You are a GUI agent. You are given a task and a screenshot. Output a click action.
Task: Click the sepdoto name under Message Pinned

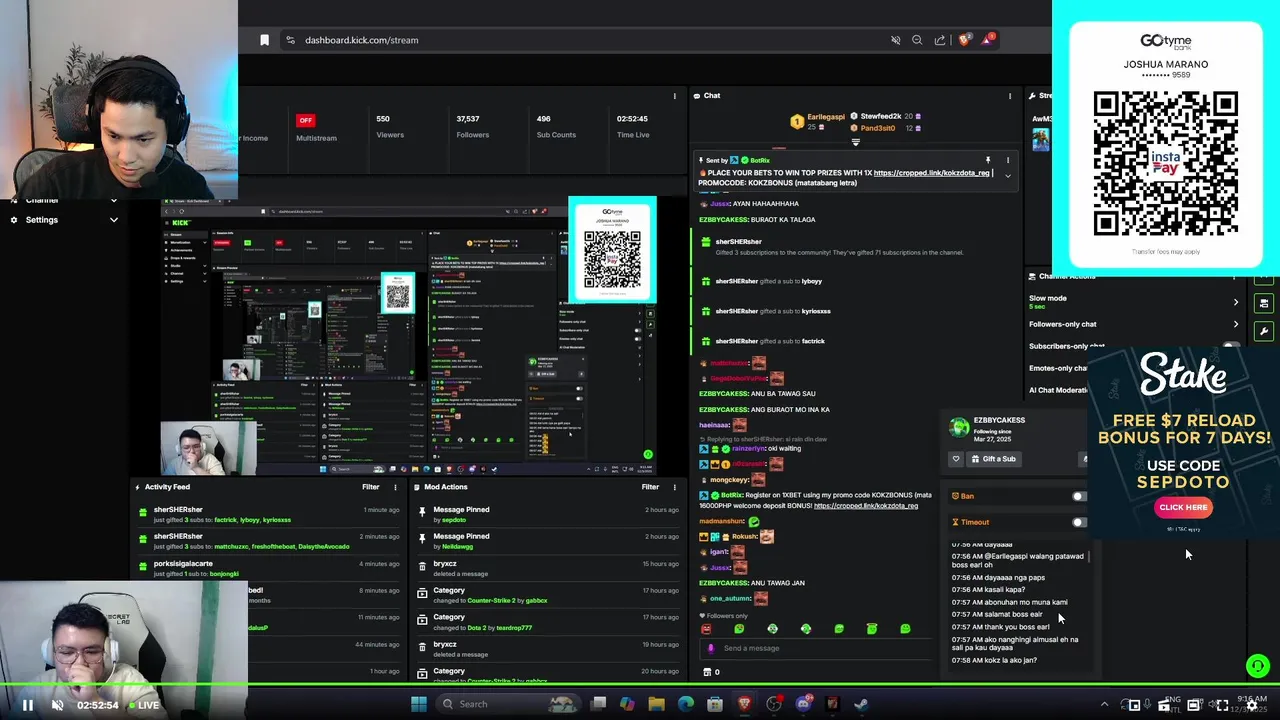coord(454,520)
